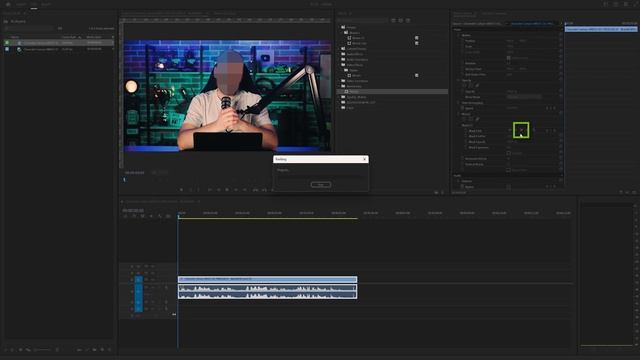Collapse the Mosaic effect section

tap(458, 114)
